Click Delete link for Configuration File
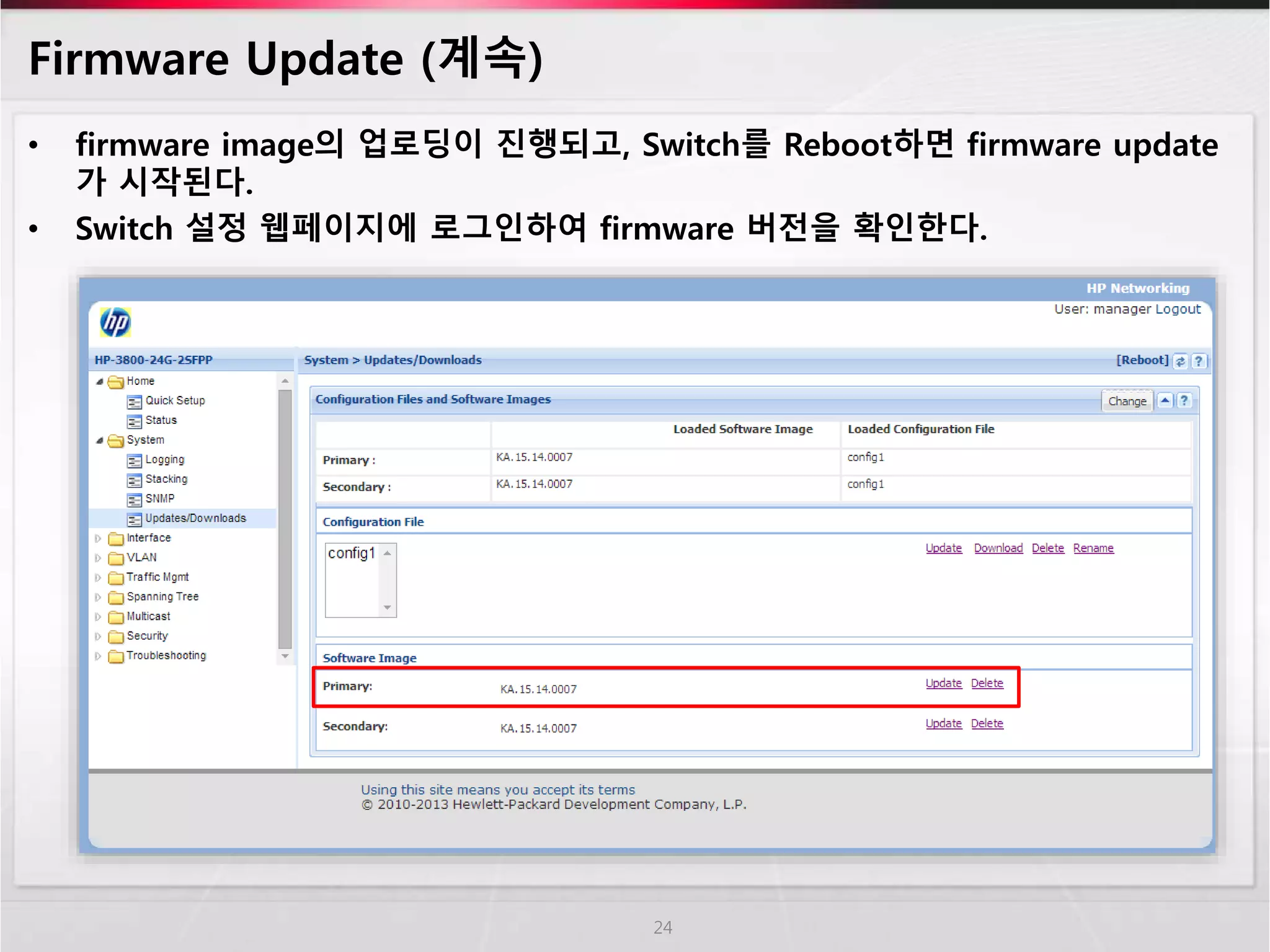The width and height of the screenshot is (1270, 952). coord(1048,548)
